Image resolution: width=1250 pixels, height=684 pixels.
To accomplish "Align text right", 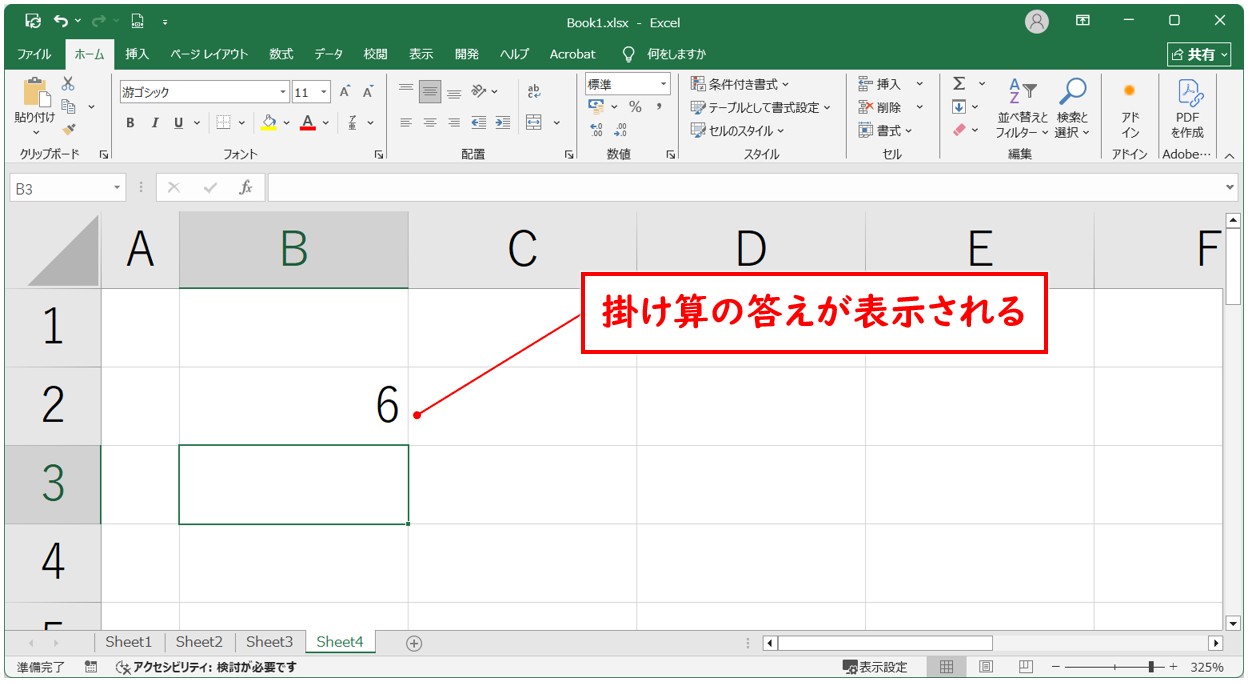I will (454, 123).
